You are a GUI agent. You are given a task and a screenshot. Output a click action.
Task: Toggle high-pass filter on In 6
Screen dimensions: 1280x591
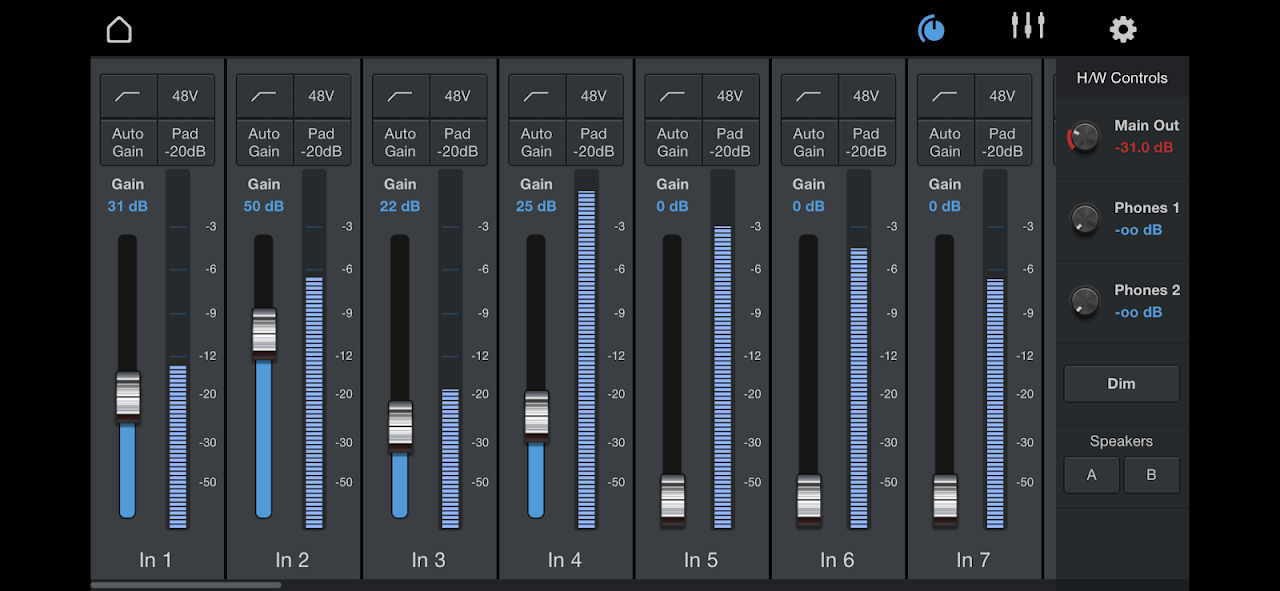tap(808, 96)
